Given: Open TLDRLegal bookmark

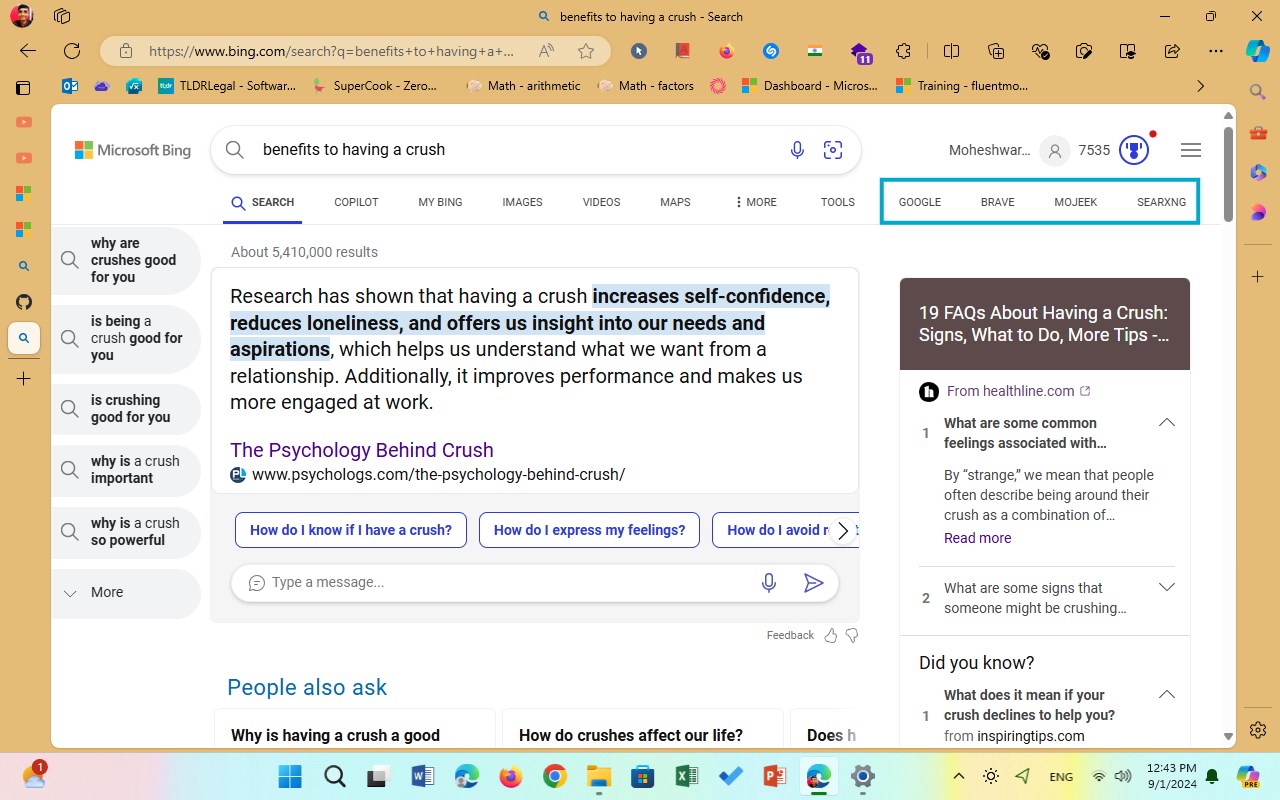Looking at the screenshot, I should coord(227,86).
